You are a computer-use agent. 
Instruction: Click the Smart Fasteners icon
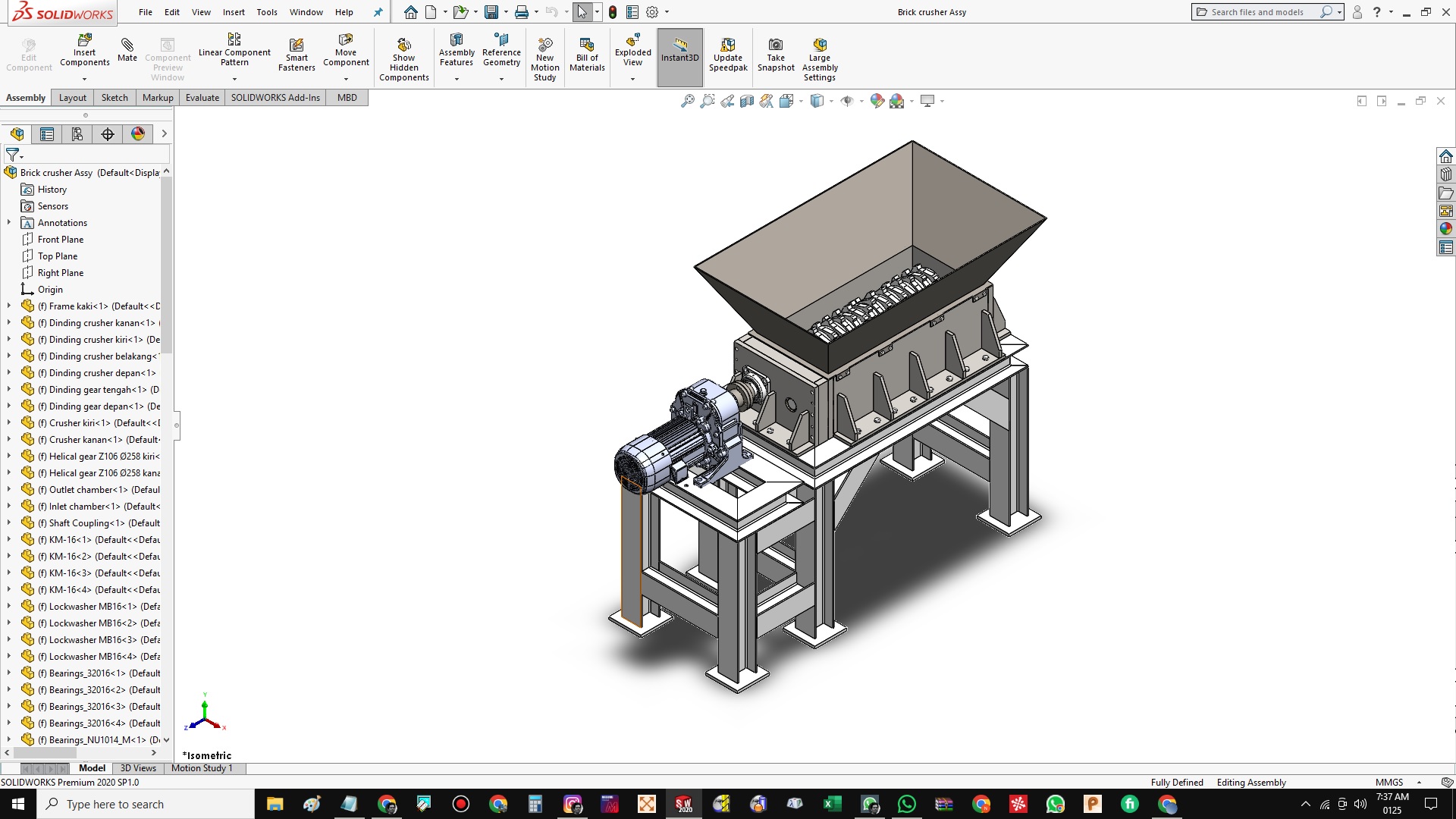[x=297, y=45]
